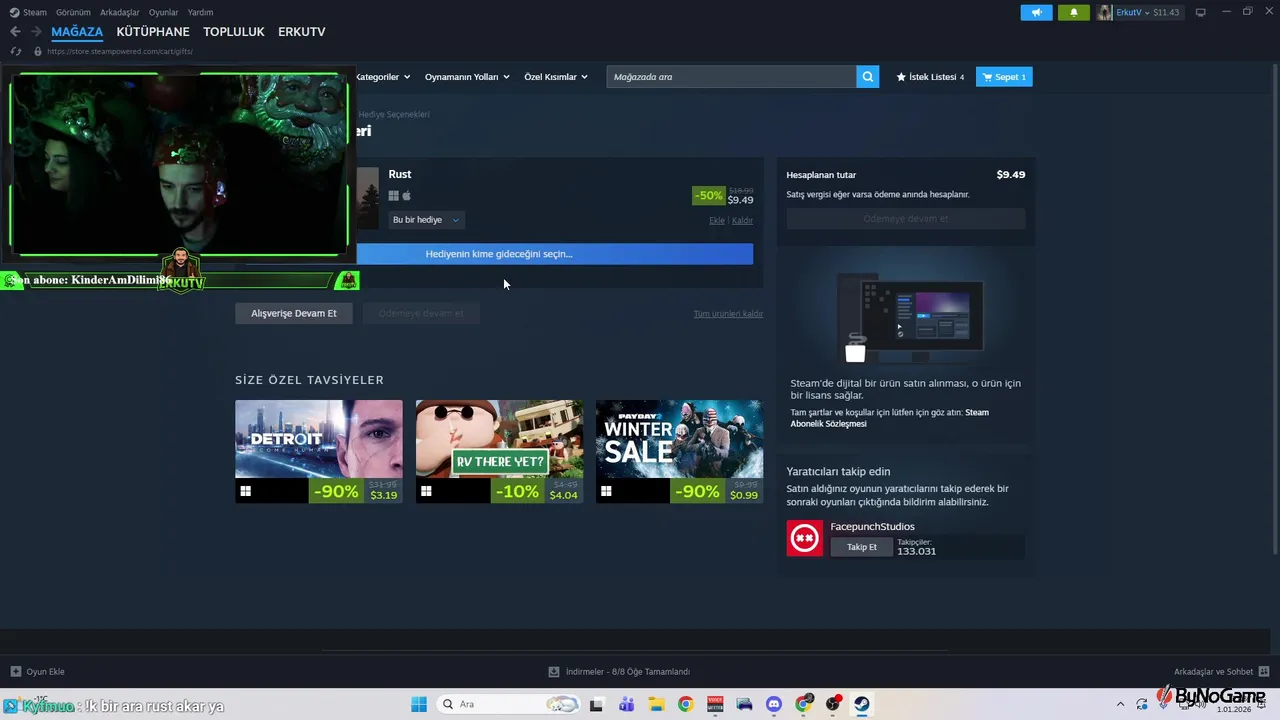Open Payday 2 Winter Sale recommendation
Screen dimensions: 1280x720
click(x=679, y=451)
